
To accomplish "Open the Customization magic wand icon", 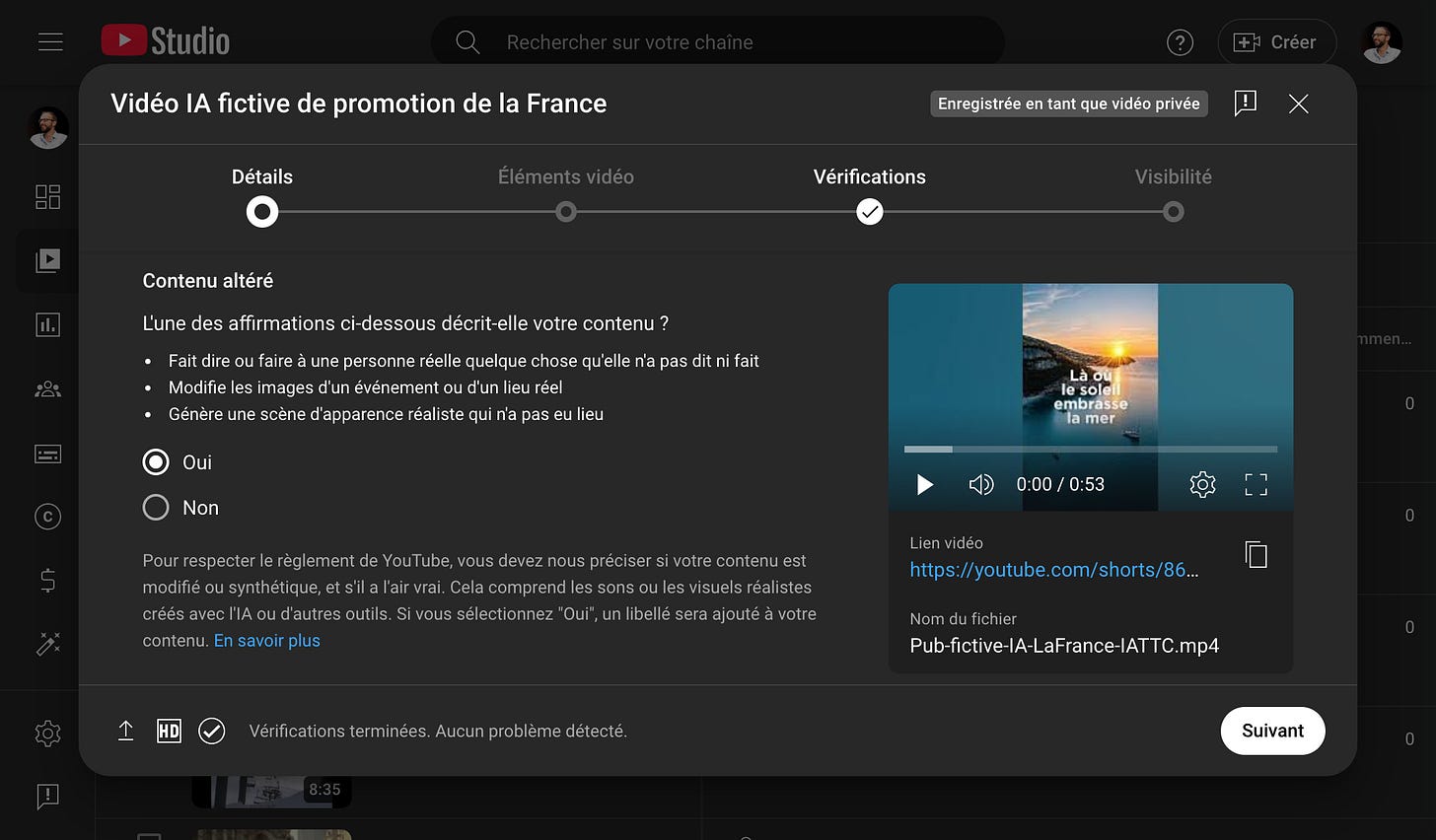I will tap(48, 644).
